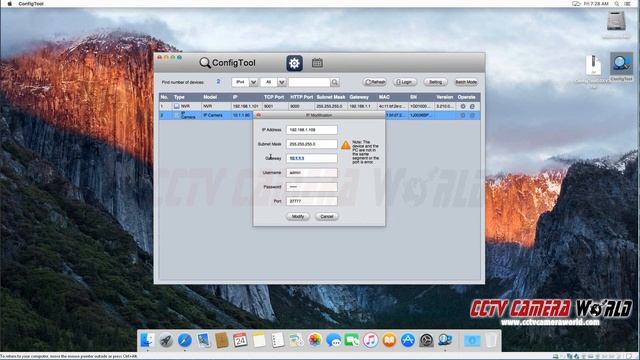Screen dimensions: 640x360
Task: Open Messages from the Dock
Action: [333, 340]
